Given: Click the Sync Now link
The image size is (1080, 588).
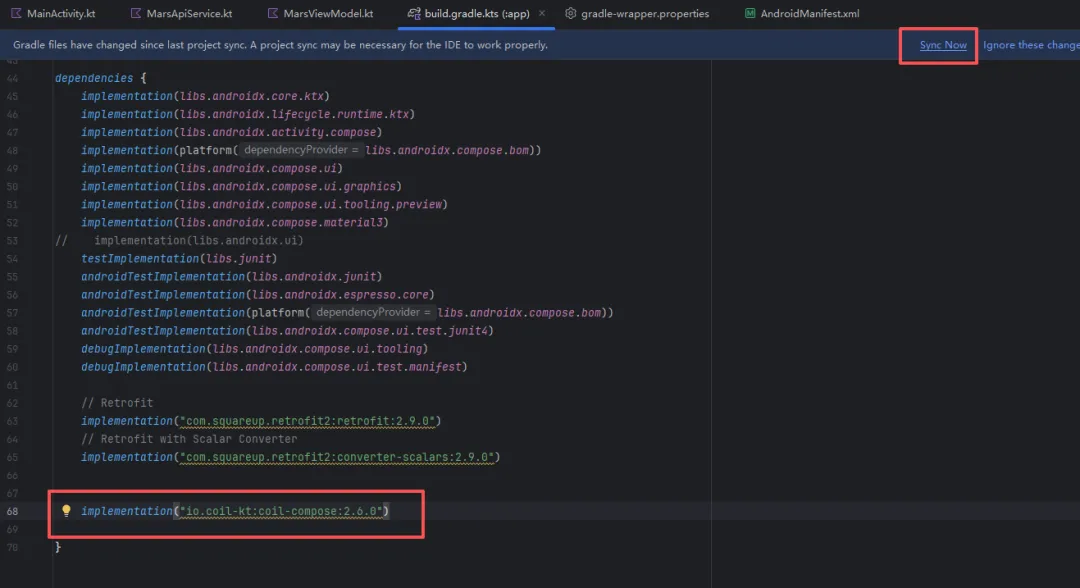Looking at the screenshot, I should click(943, 45).
